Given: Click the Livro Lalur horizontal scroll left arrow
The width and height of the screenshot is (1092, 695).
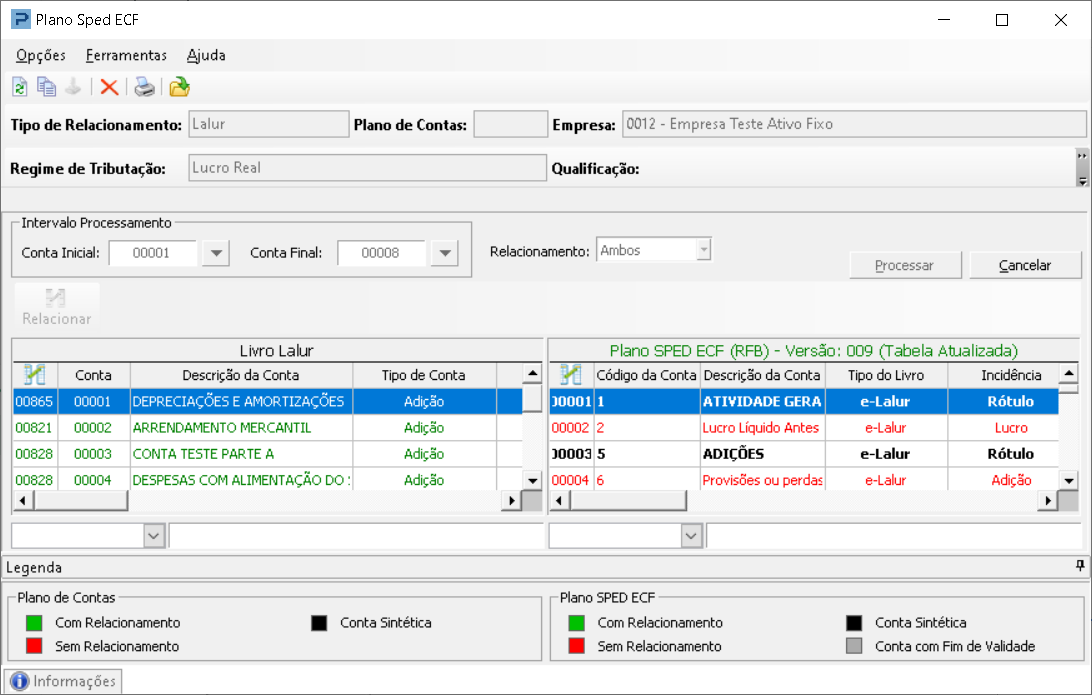Looking at the screenshot, I should (x=23, y=501).
